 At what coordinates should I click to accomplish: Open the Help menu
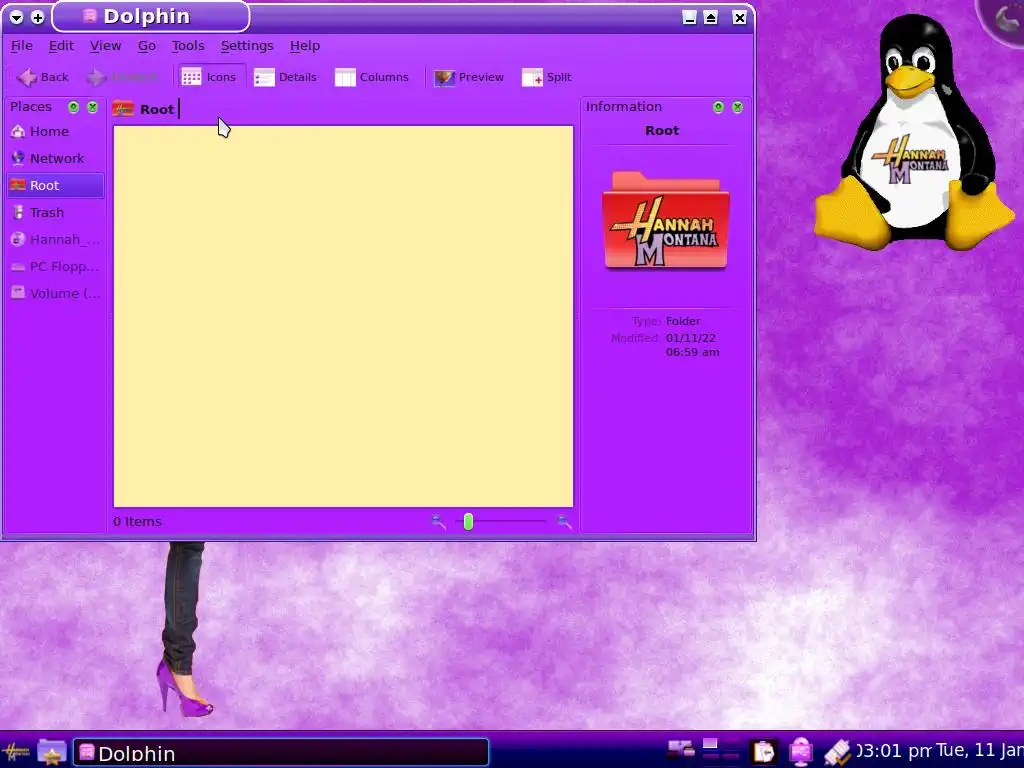coord(305,46)
